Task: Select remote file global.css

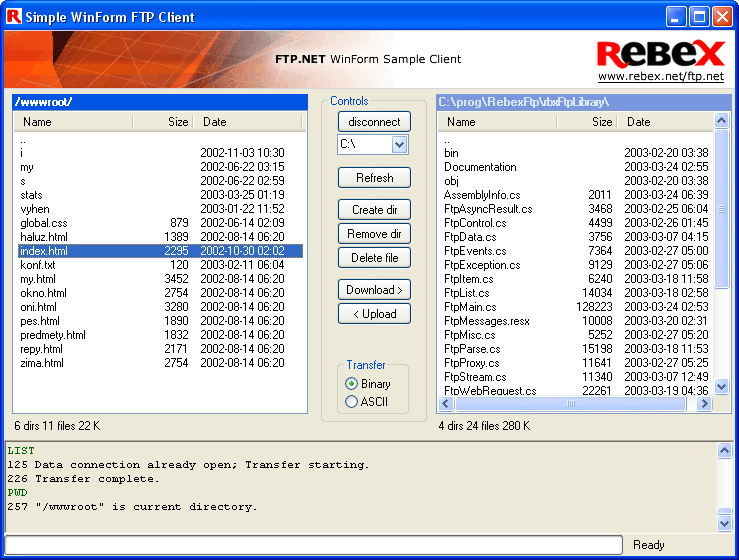Action: click(44, 223)
